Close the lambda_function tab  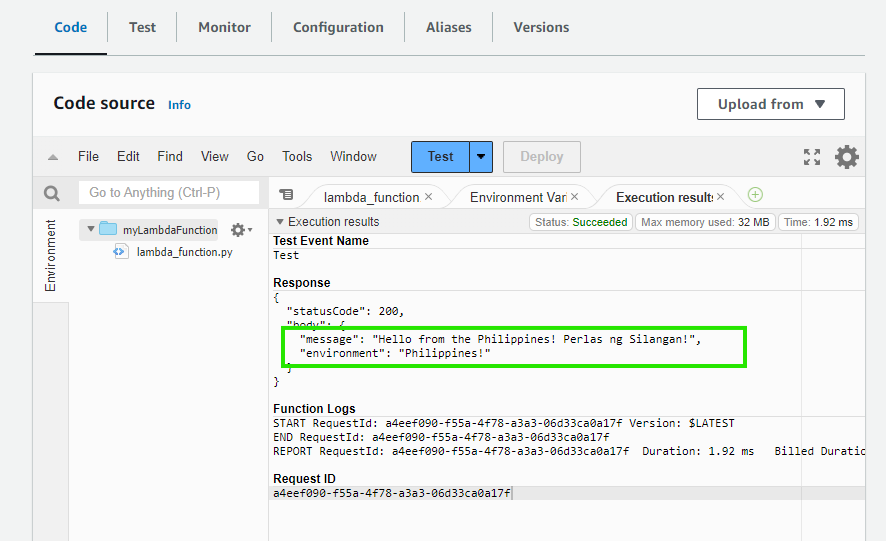428,197
